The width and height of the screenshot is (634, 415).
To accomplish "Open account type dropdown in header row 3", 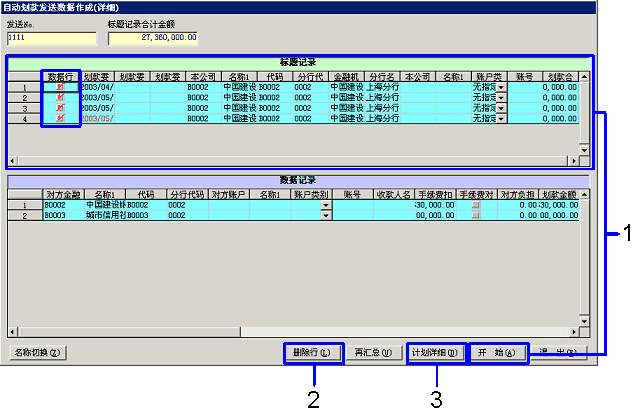I will point(502,108).
